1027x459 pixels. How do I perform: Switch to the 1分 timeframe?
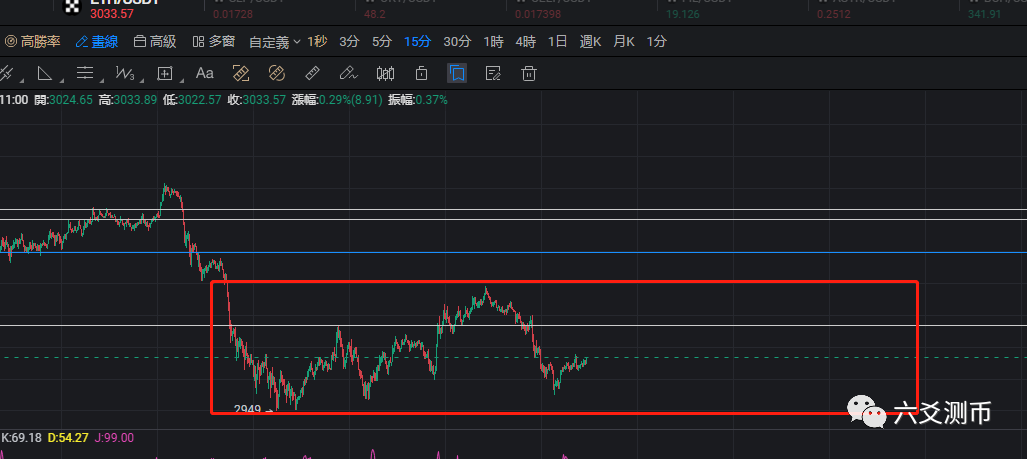click(657, 42)
